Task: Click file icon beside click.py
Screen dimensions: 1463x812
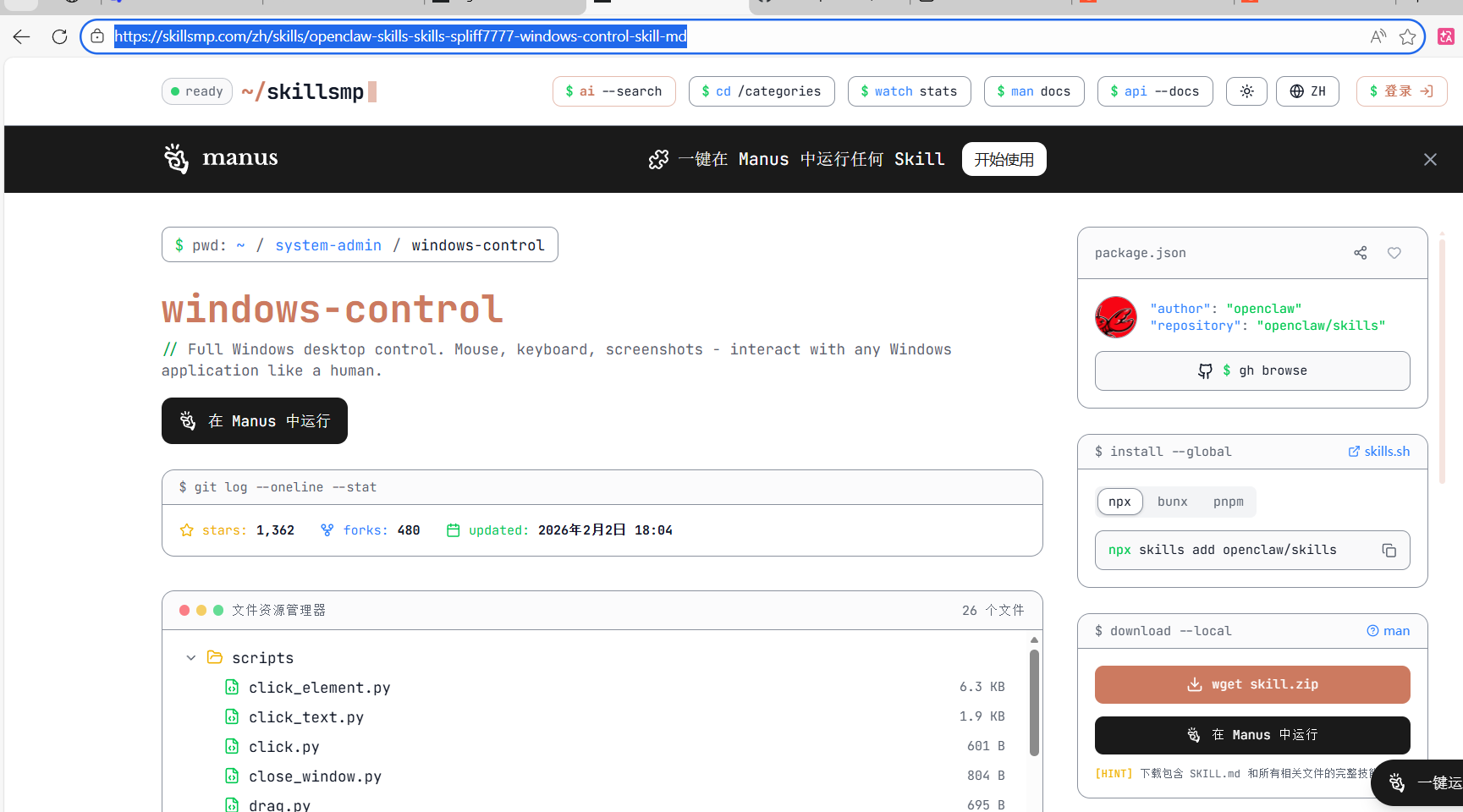Action: (x=232, y=746)
